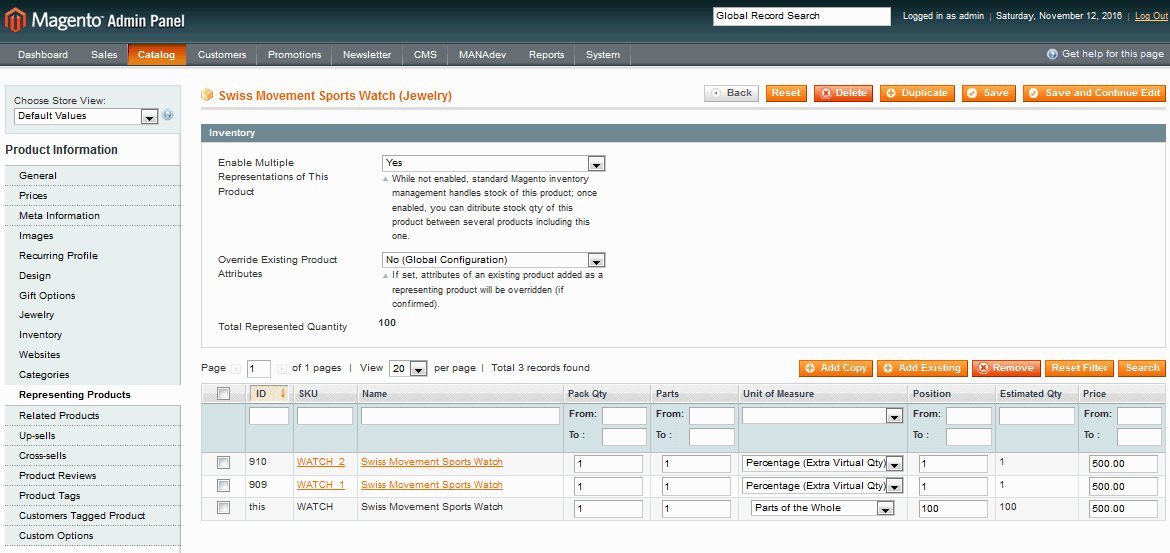This screenshot has height=553, width=1170.
Task: Open the Newsletter menu
Action: point(367,54)
